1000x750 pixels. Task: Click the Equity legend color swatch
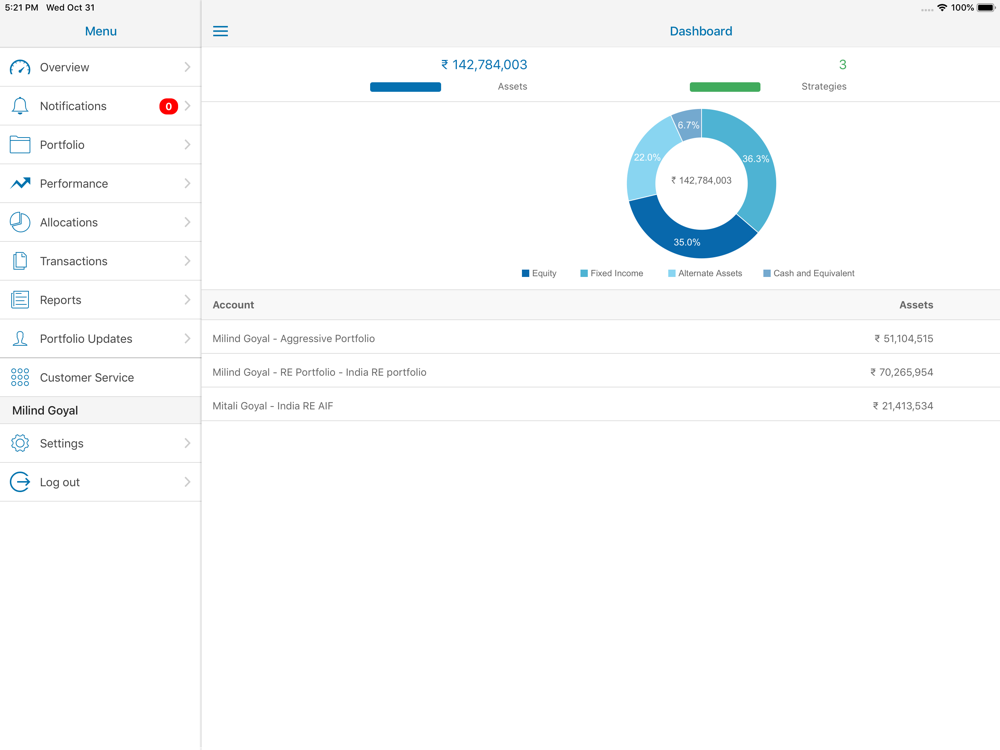[526, 274]
